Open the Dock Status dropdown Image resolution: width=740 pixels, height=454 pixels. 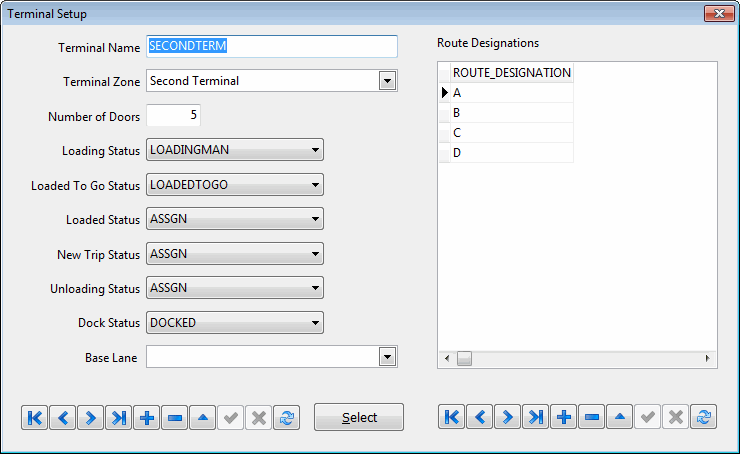(x=315, y=323)
